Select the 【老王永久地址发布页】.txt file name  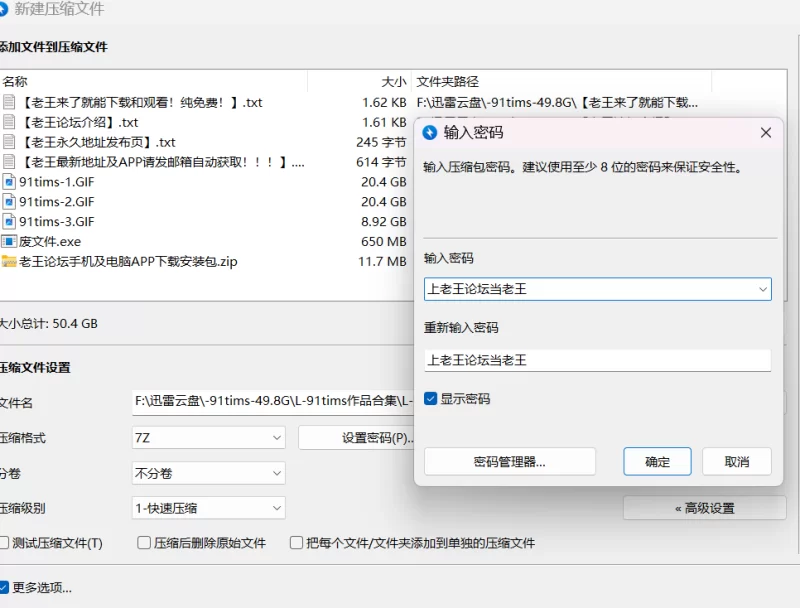click(98, 142)
